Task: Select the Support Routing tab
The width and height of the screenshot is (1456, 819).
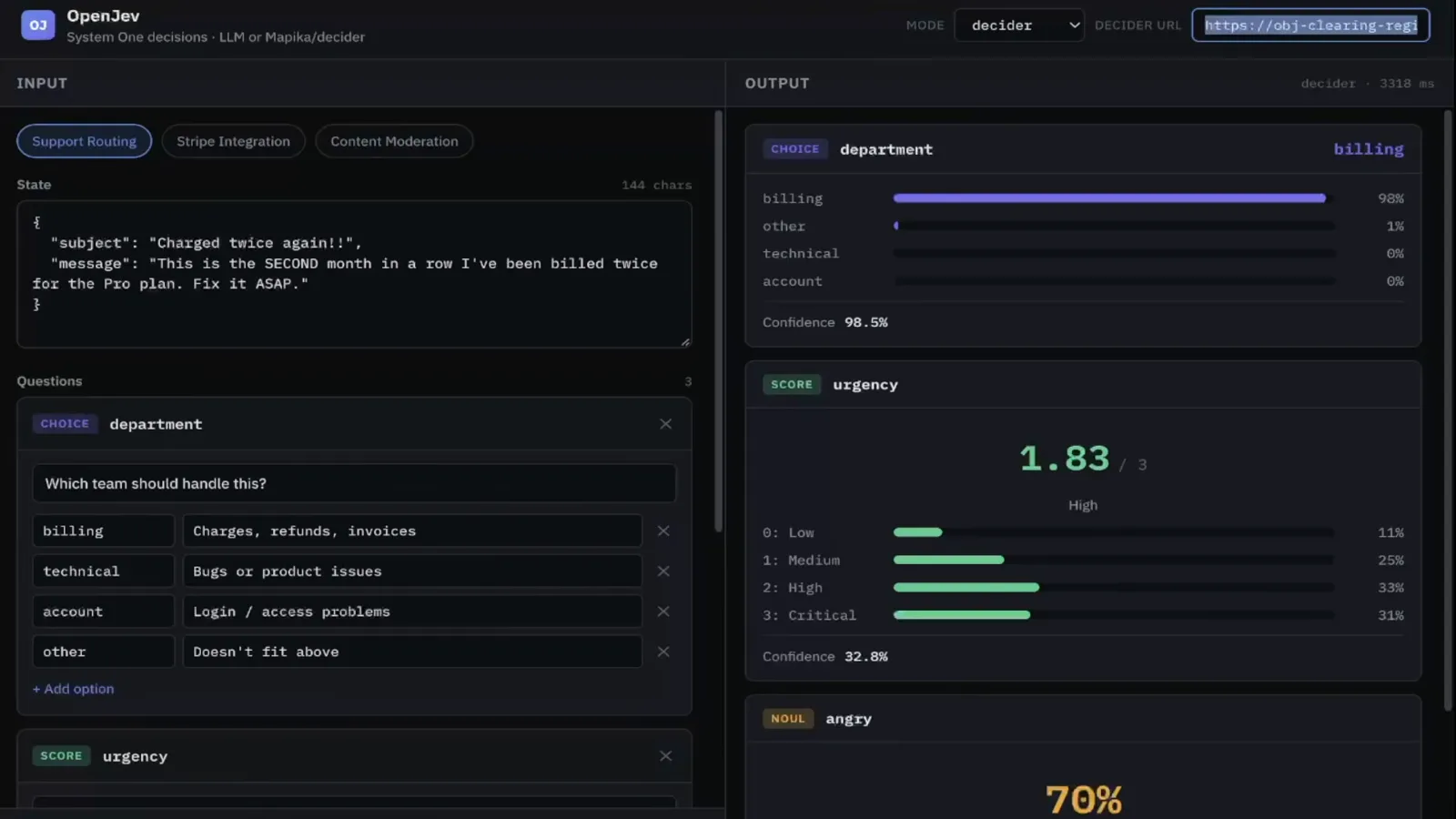Action: [84, 141]
